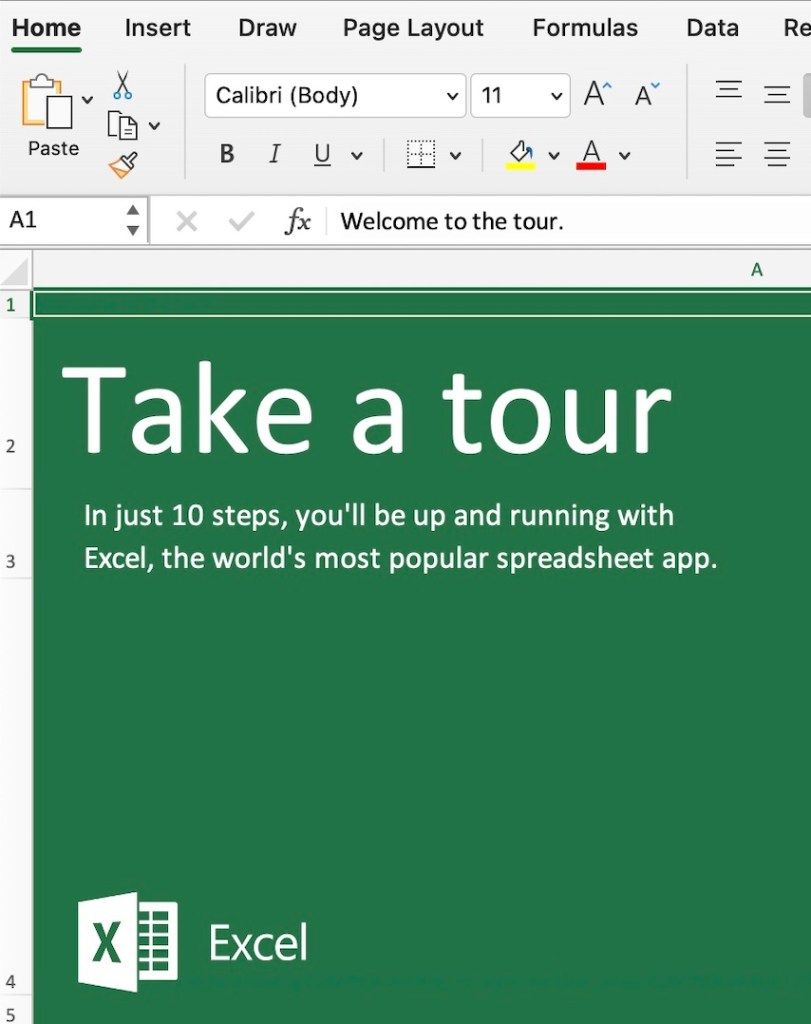Select row 2 header
This screenshot has height=1024, width=811.
(x=16, y=404)
